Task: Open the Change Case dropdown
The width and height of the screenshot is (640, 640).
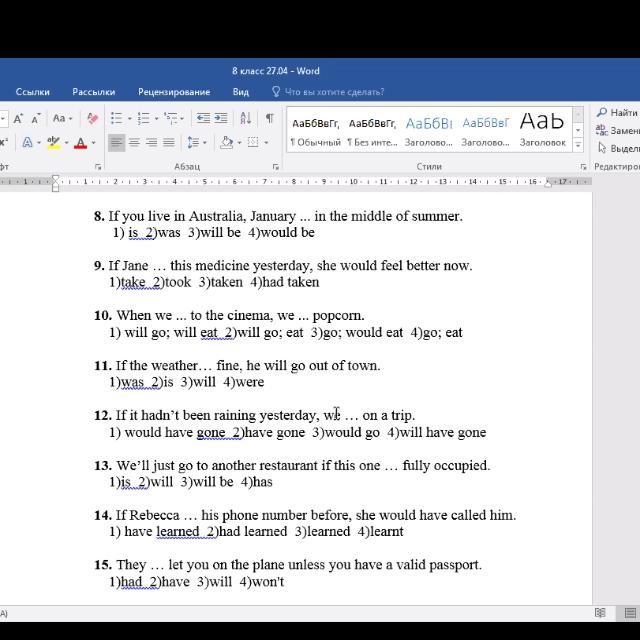Action: pyautogui.click(x=62, y=118)
